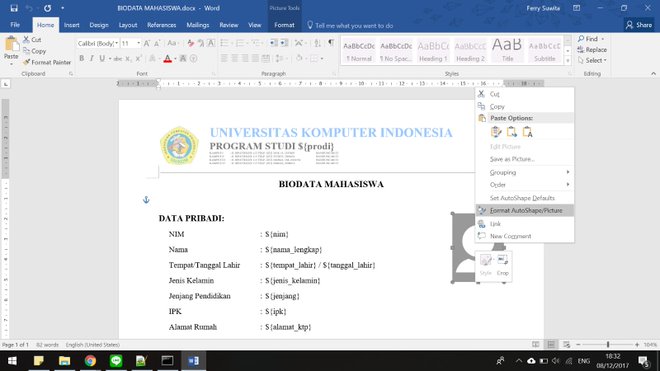
Task: Click the Decrease Indent icon
Action: pos(274,43)
